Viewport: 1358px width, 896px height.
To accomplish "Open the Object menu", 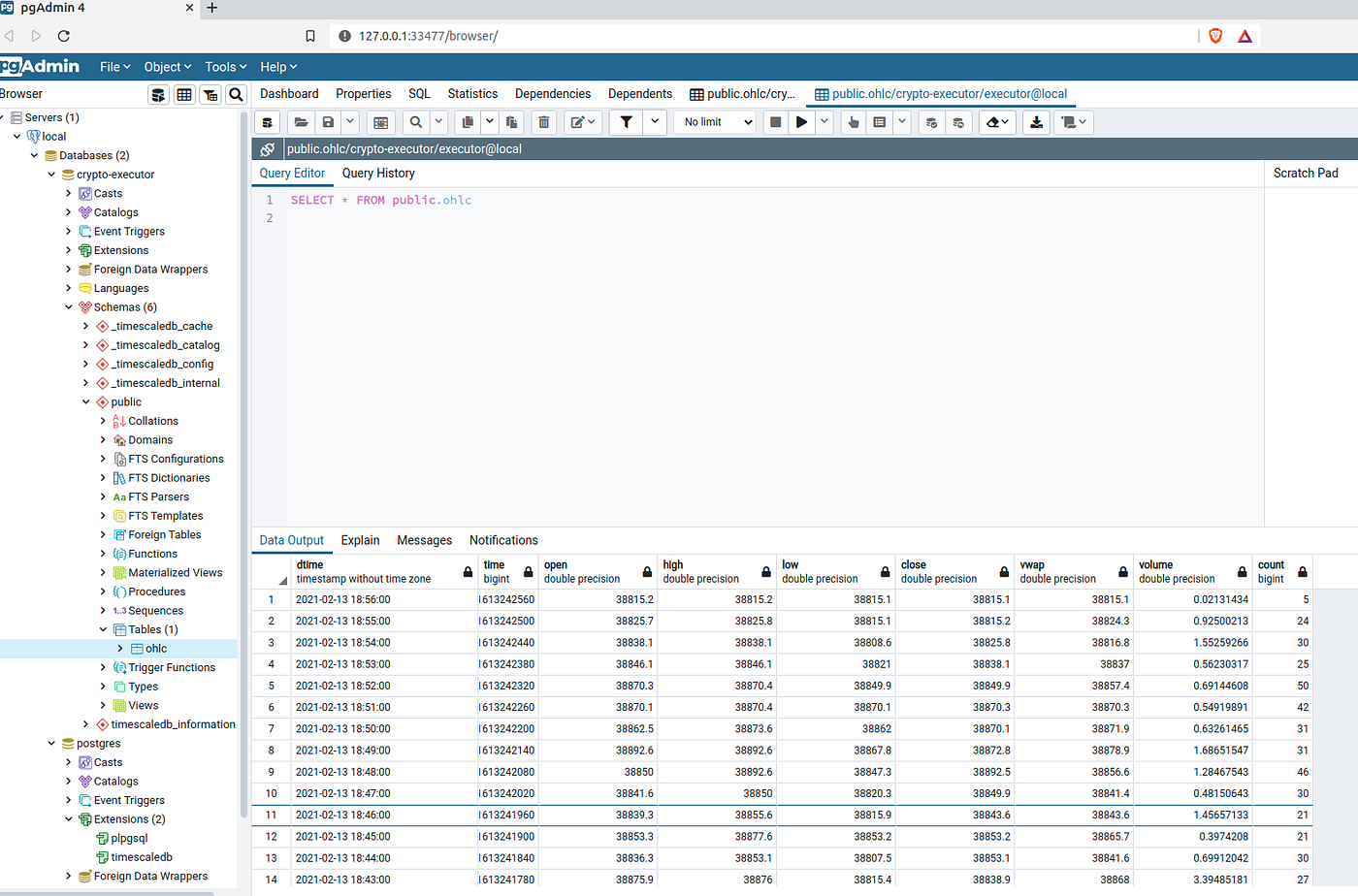I will 168,67.
